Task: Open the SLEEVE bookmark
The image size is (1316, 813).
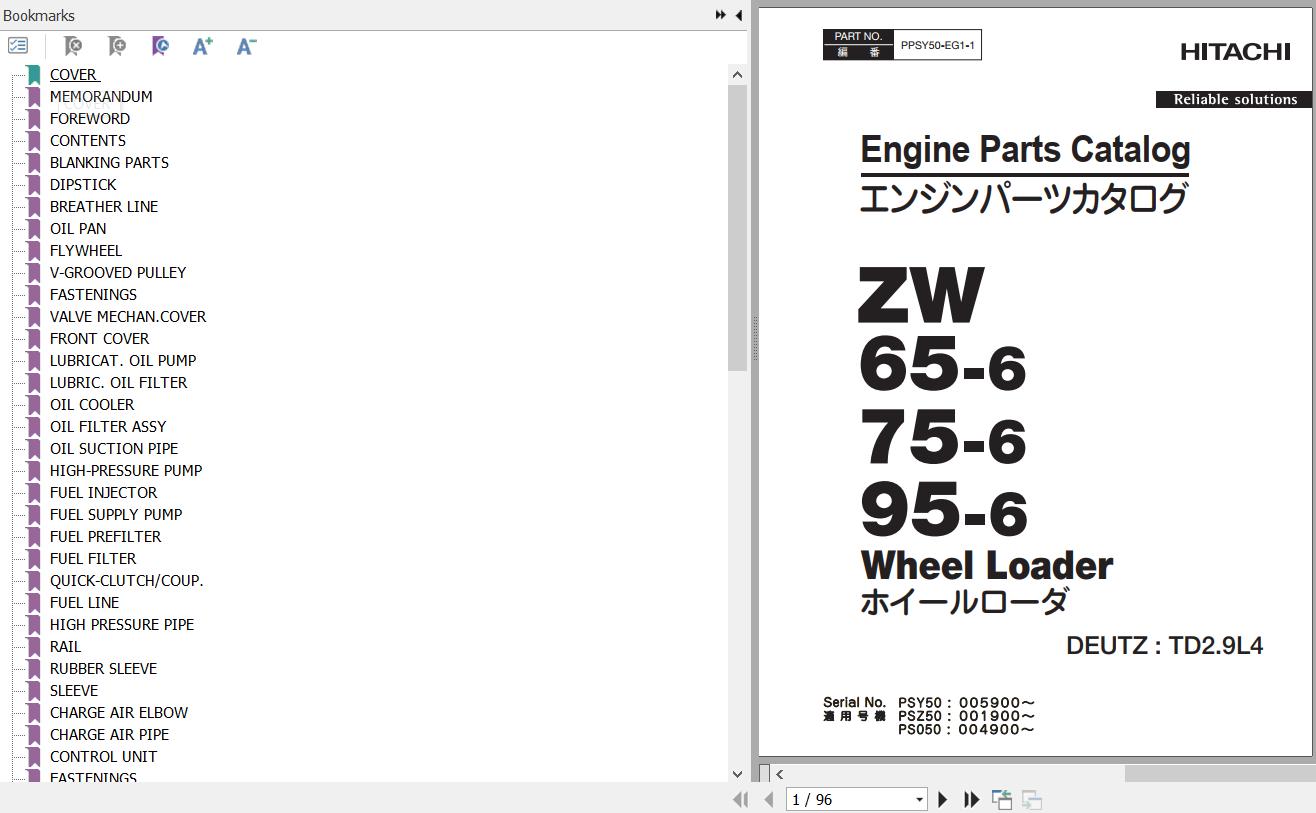Action: (74, 690)
